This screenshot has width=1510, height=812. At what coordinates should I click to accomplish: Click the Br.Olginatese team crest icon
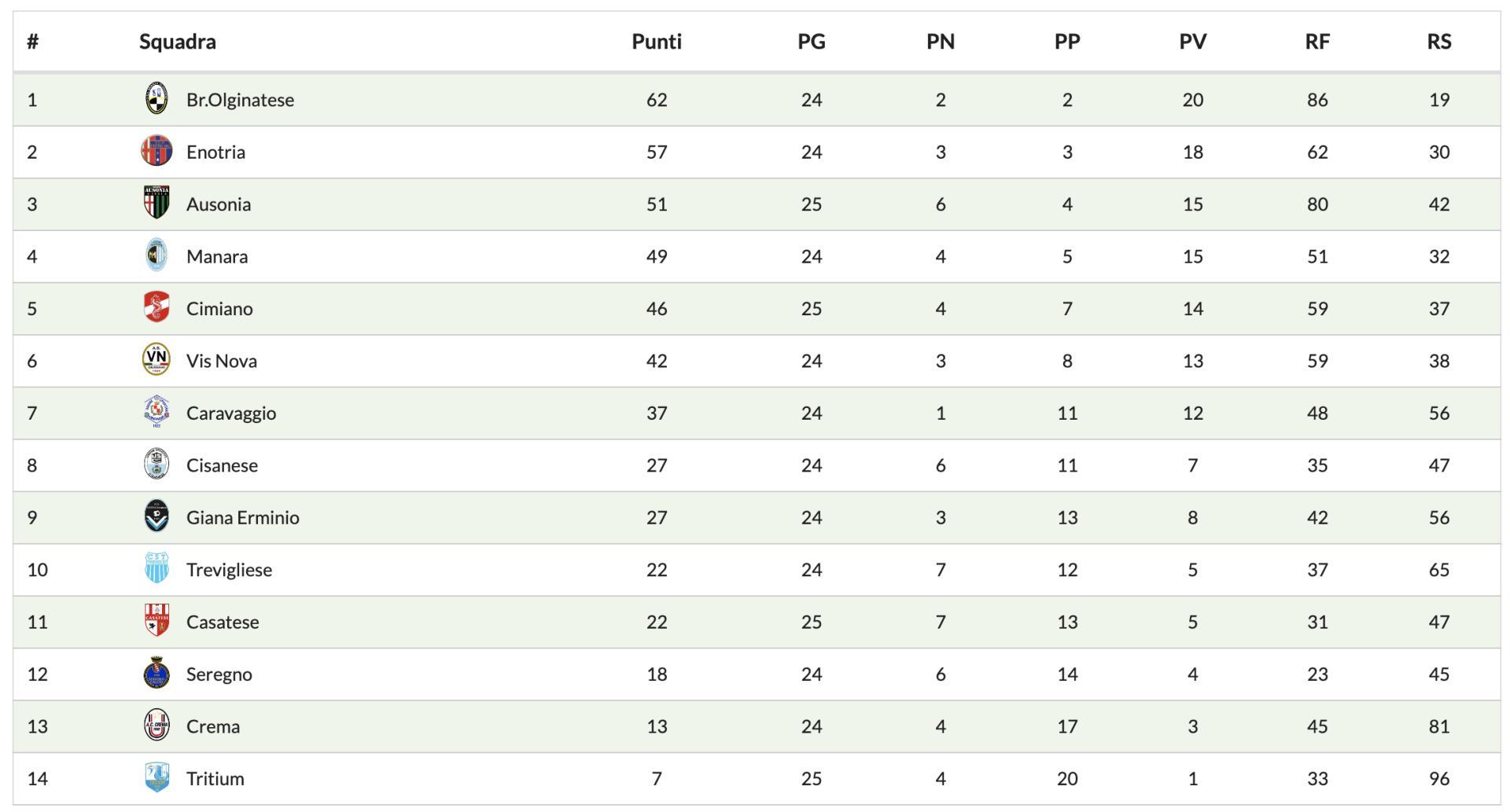point(157,99)
